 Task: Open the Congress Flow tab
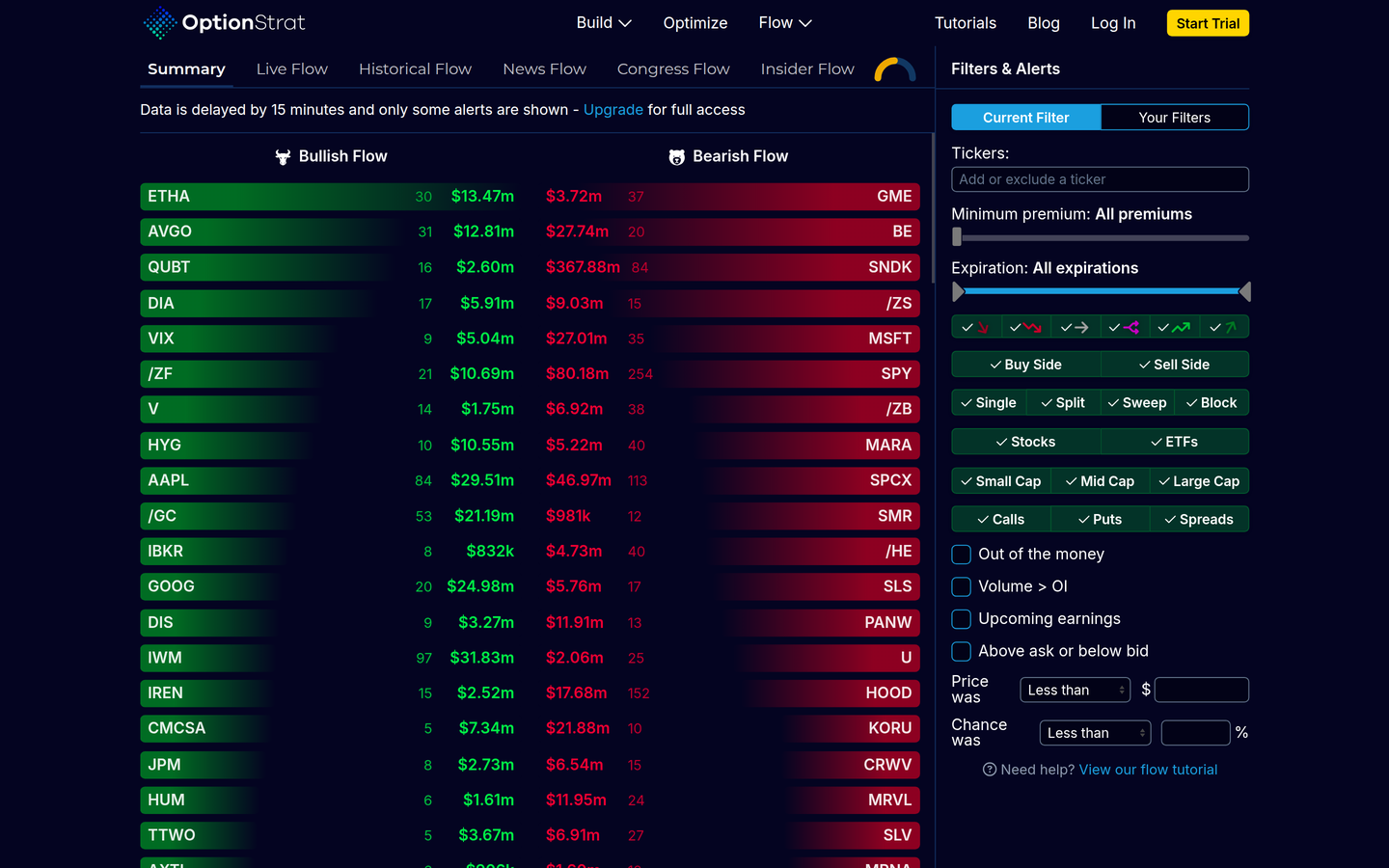(673, 69)
